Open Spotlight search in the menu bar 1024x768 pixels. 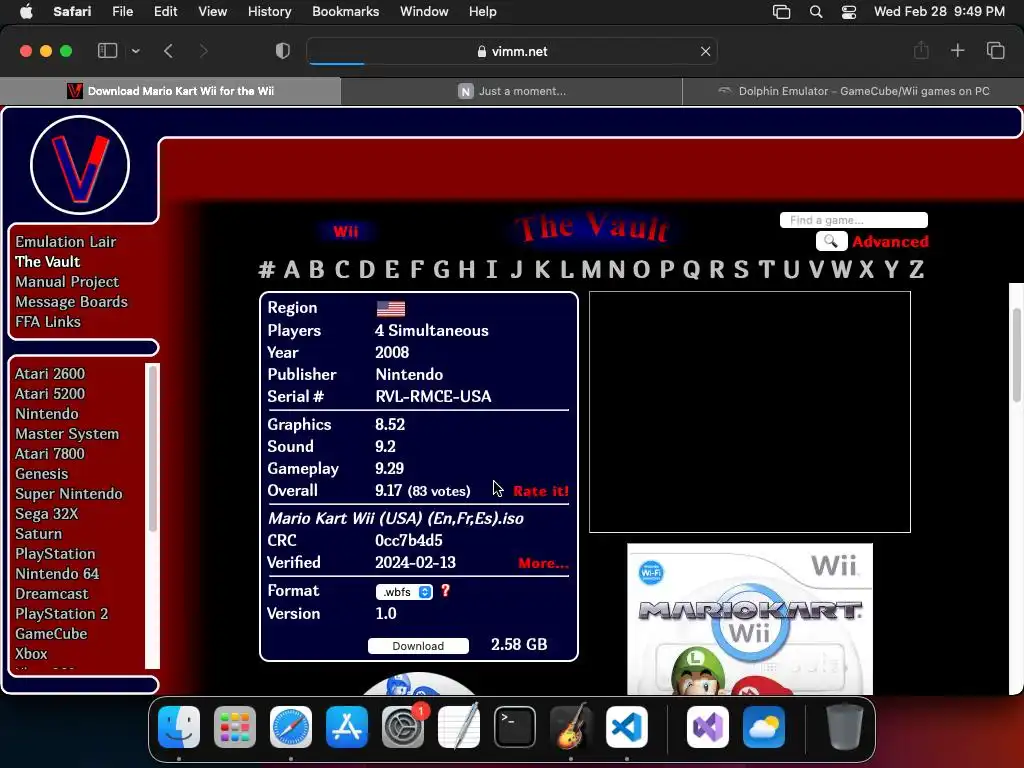coord(816,12)
